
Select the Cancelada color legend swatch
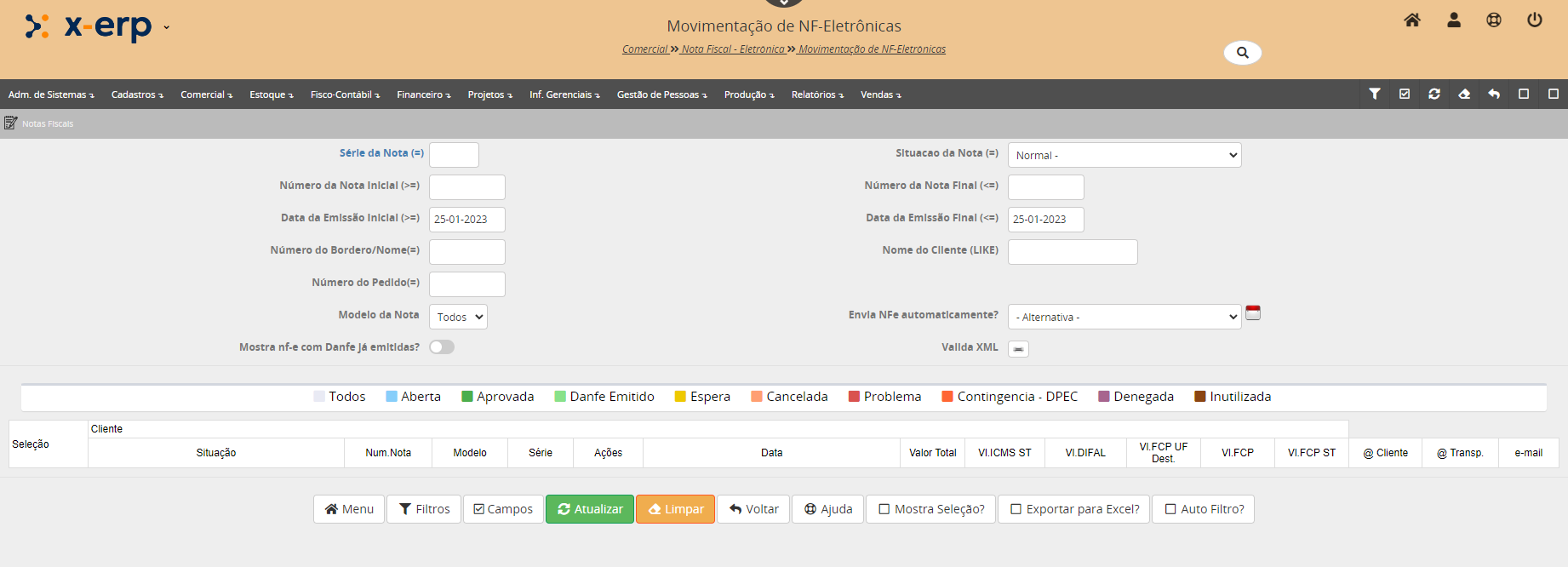(757, 397)
